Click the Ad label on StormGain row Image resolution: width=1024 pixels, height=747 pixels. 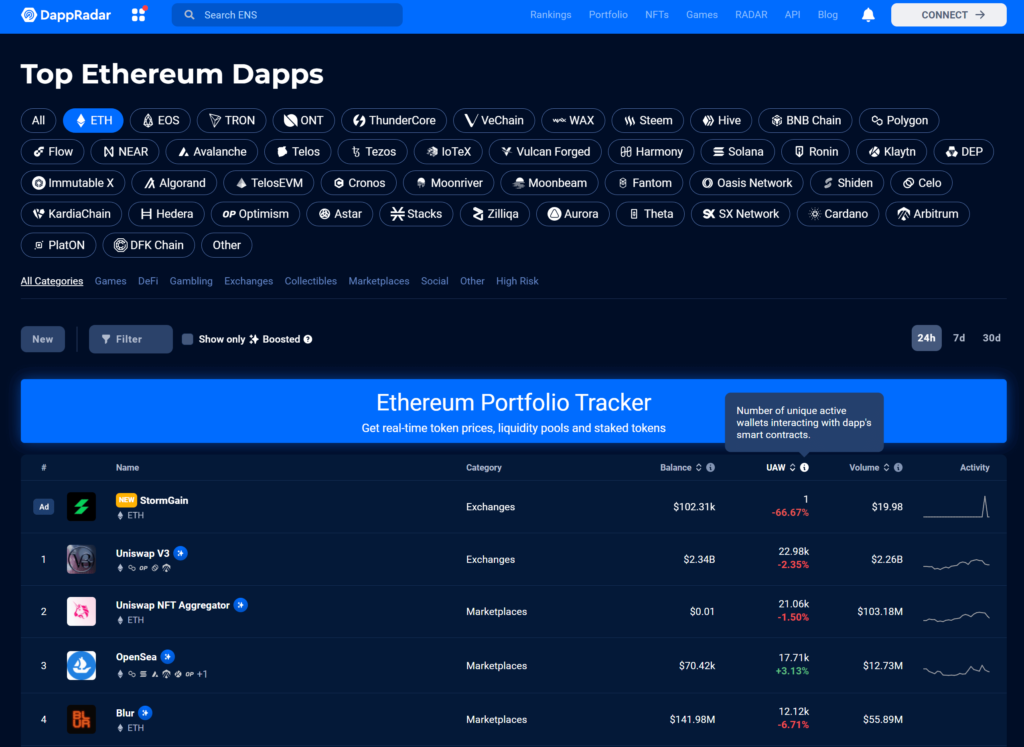pyautogui.click(x=44, y=507)
